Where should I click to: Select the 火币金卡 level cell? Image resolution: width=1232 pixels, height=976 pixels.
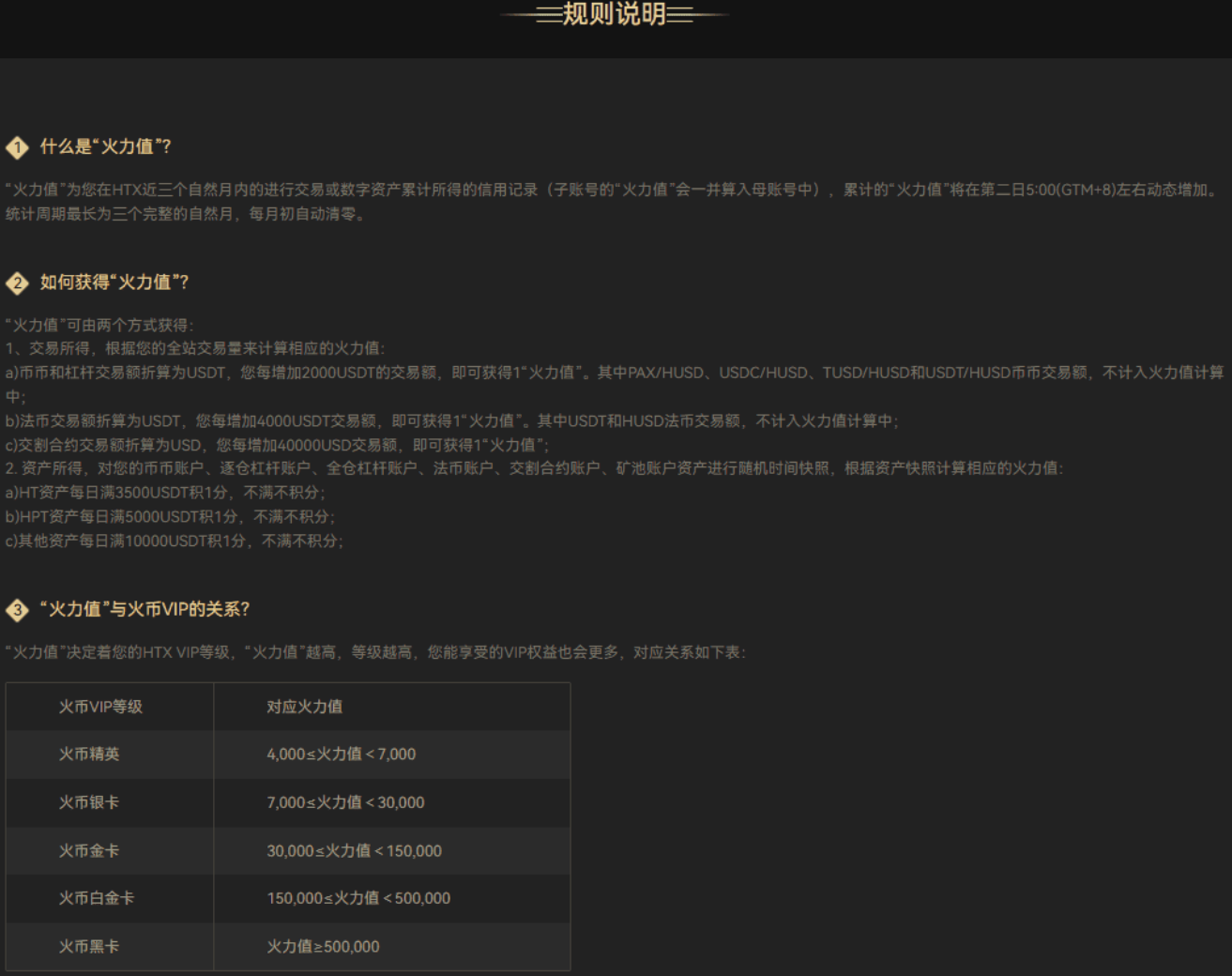point(89,851)
